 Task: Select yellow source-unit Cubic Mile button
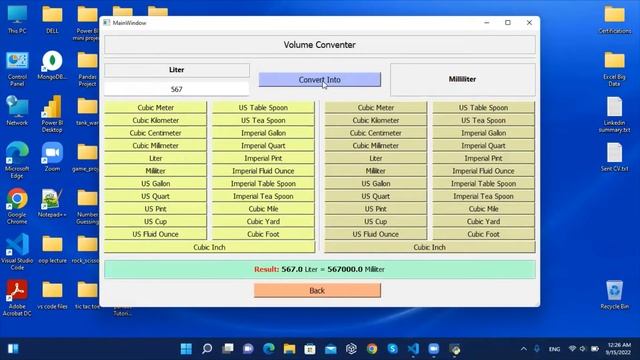[263, 209]
